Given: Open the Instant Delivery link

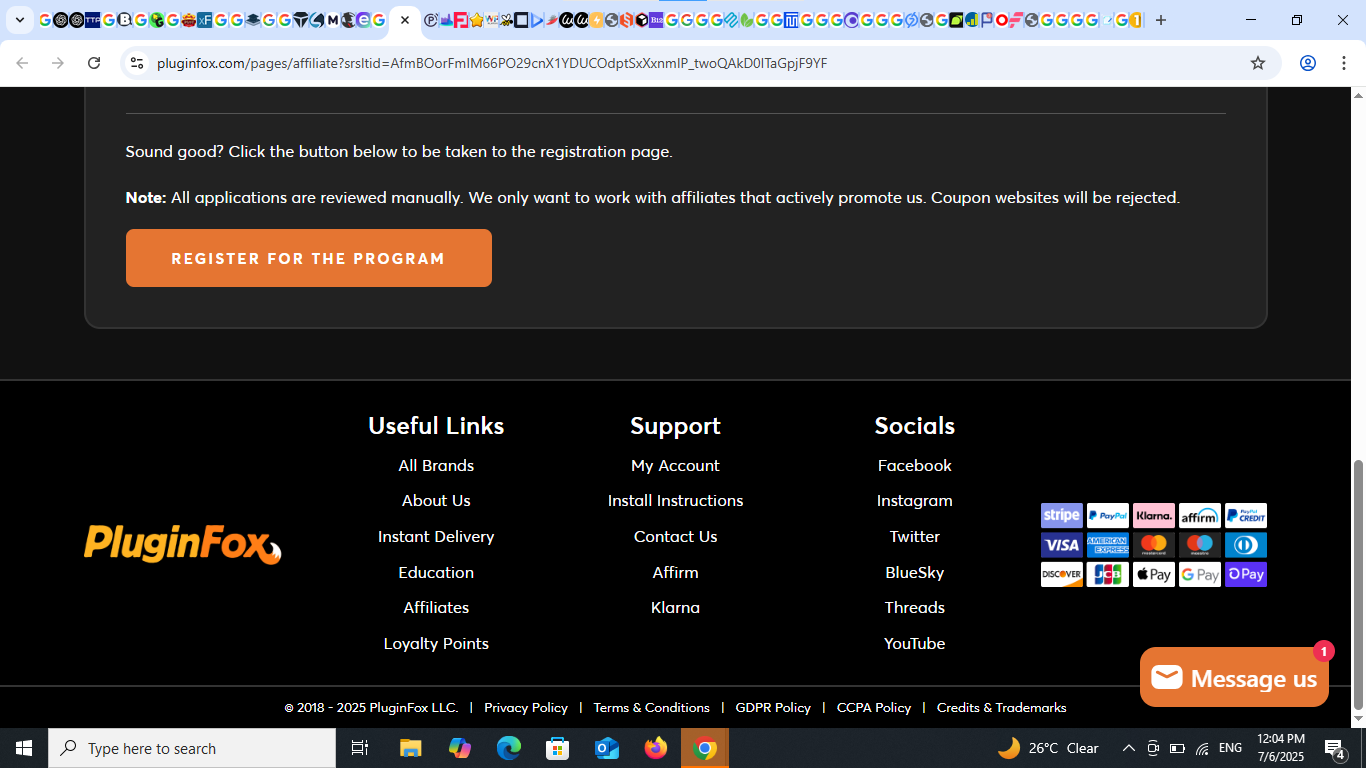Looking at the screenshot, I should (436, 537).
